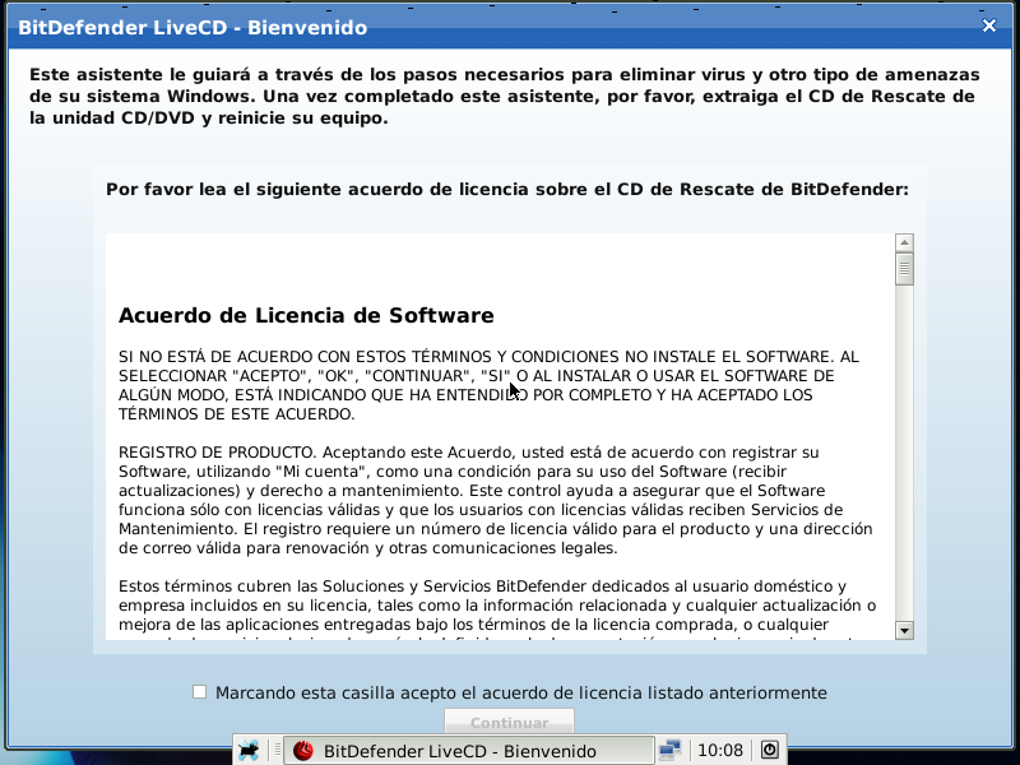Click the network connections icon in the panel

pyautogui.click(x=669, y=751)
